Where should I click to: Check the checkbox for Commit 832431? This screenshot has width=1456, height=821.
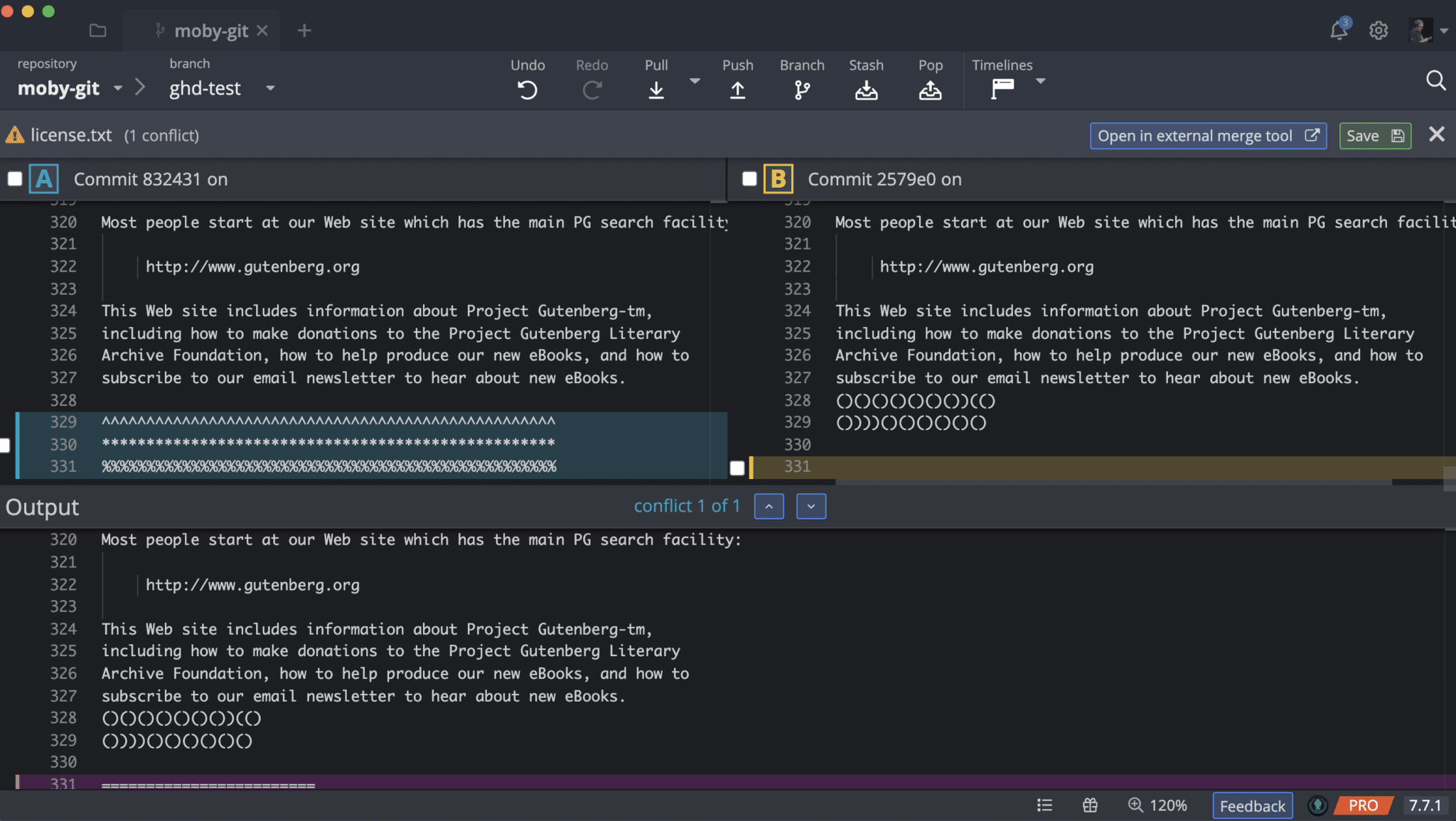pos(14,178)
